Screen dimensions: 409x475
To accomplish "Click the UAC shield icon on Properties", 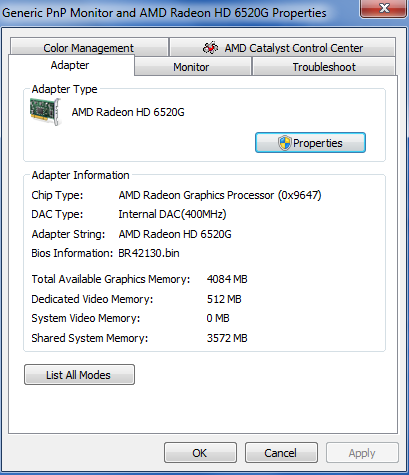I will (284, 143).
